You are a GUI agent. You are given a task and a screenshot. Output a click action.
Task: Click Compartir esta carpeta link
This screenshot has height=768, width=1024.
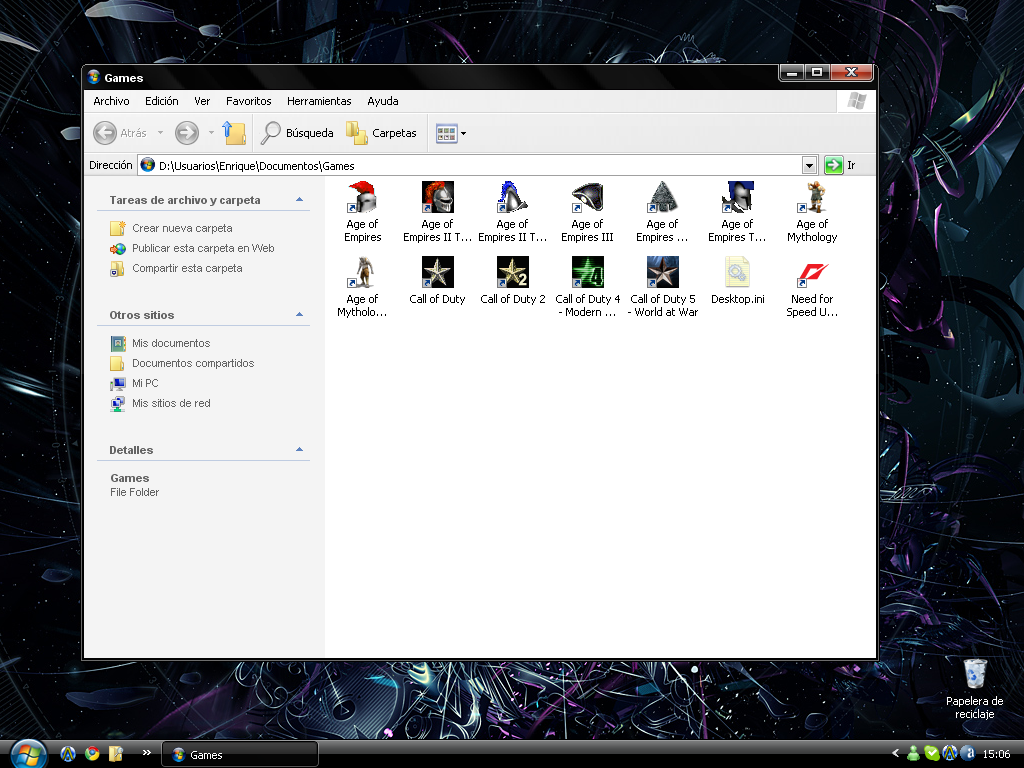coord(187,268)
